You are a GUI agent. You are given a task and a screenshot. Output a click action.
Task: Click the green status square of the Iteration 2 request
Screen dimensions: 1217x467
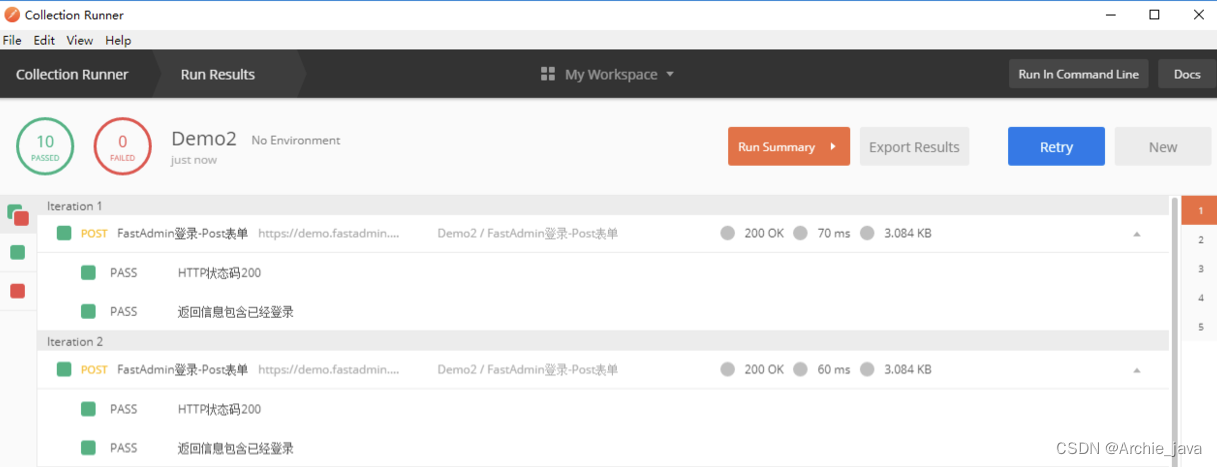click(64, 369)
